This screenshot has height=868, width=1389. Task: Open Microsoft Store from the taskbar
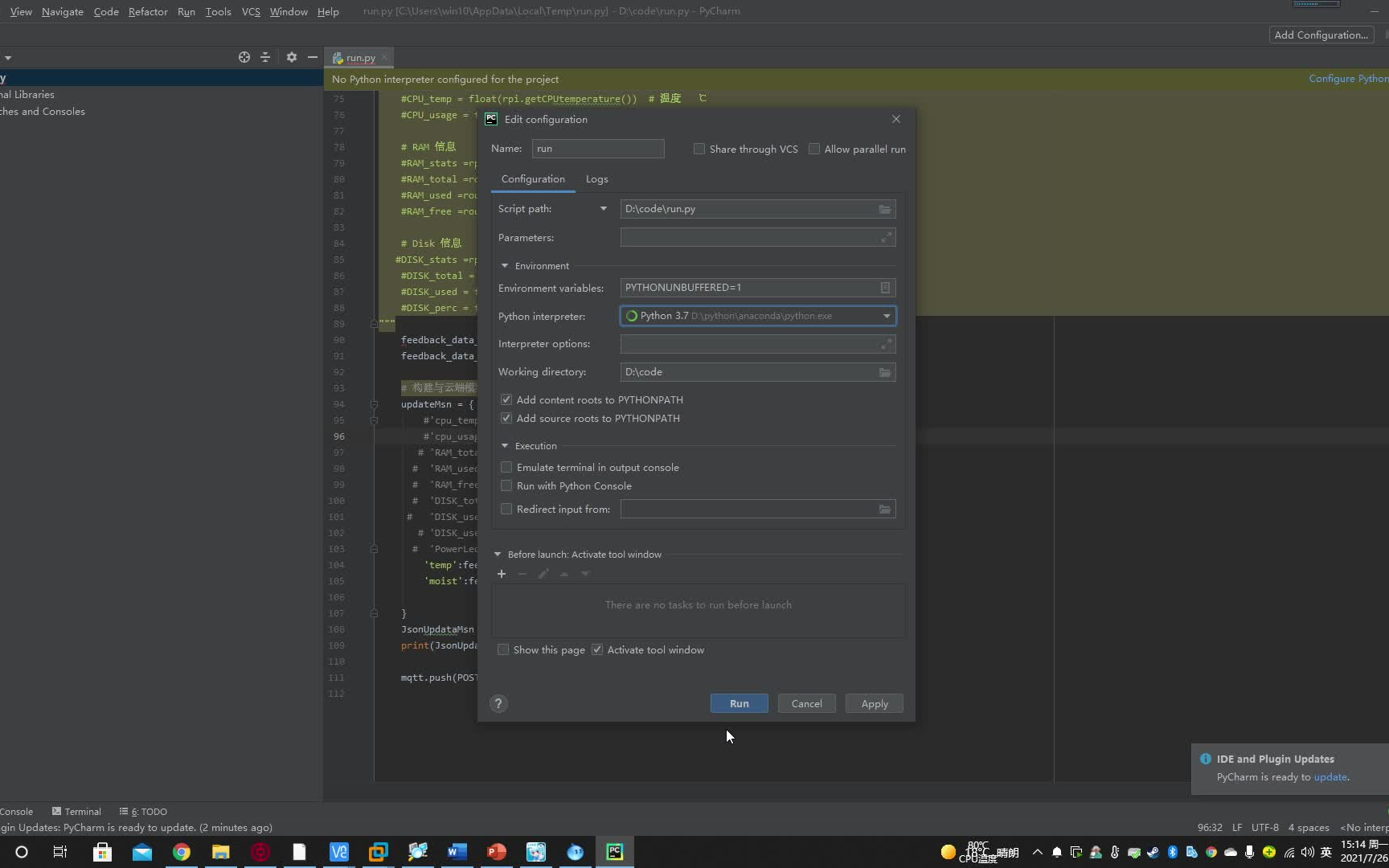102,852
